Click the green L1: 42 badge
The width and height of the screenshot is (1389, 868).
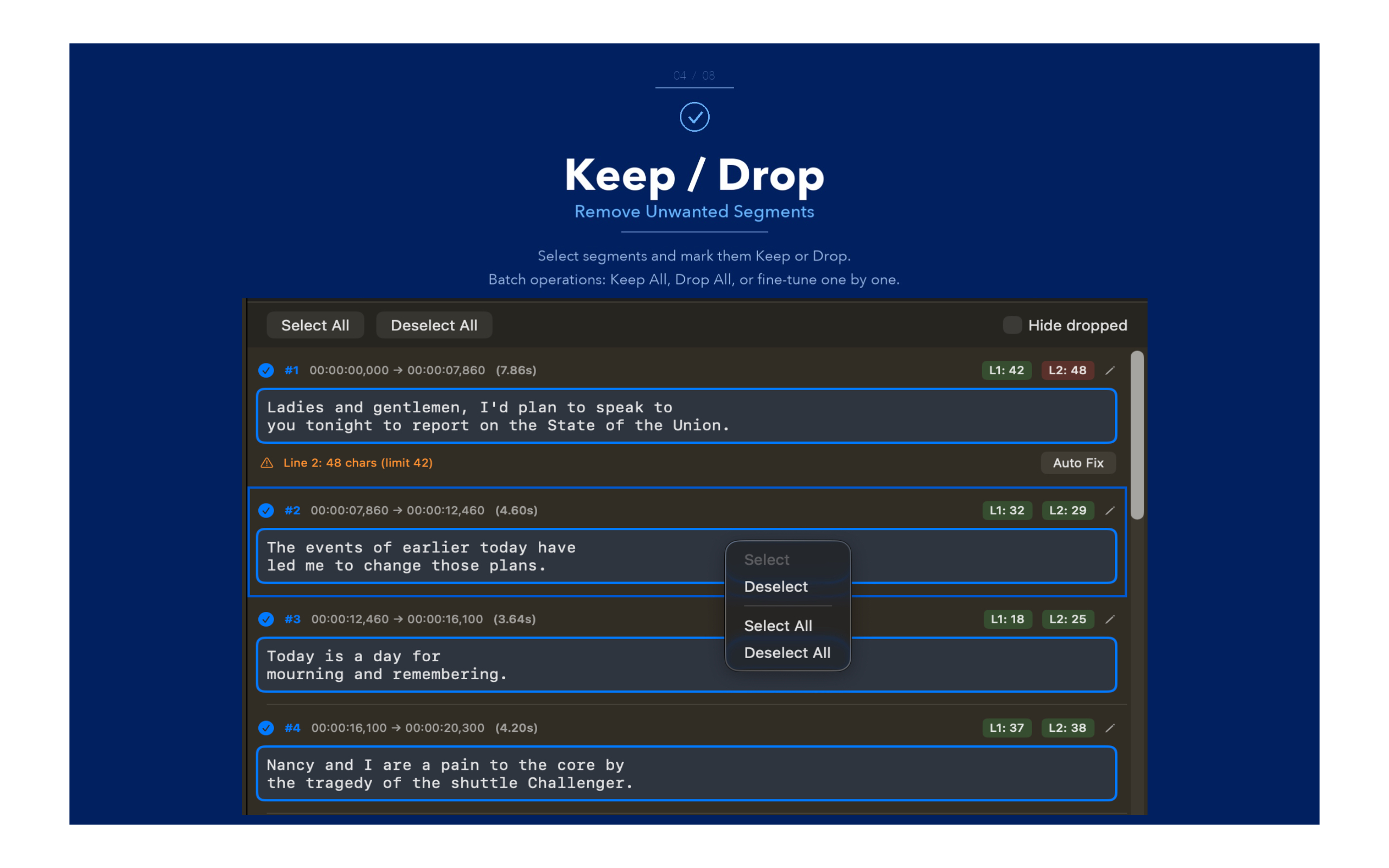[x=1006, y=371]
